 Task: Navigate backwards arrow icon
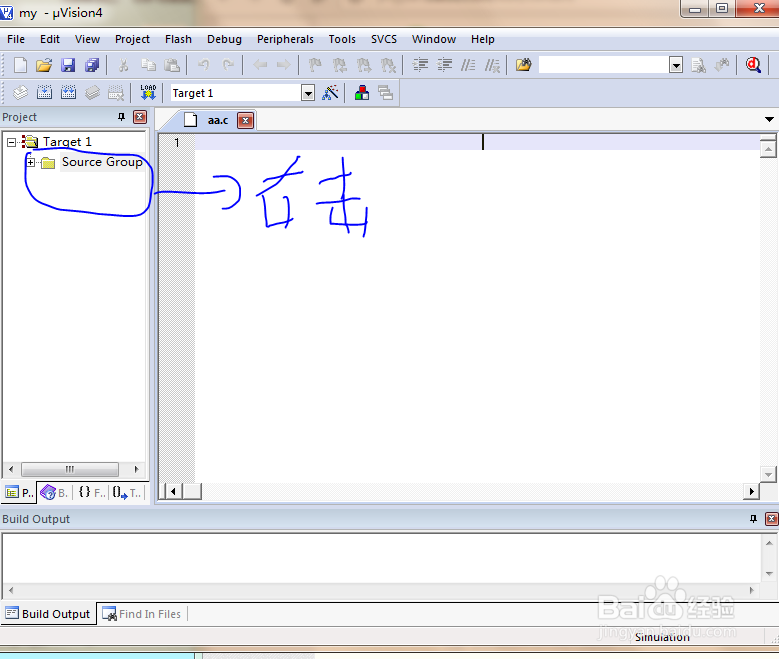[x=260, y=65]
